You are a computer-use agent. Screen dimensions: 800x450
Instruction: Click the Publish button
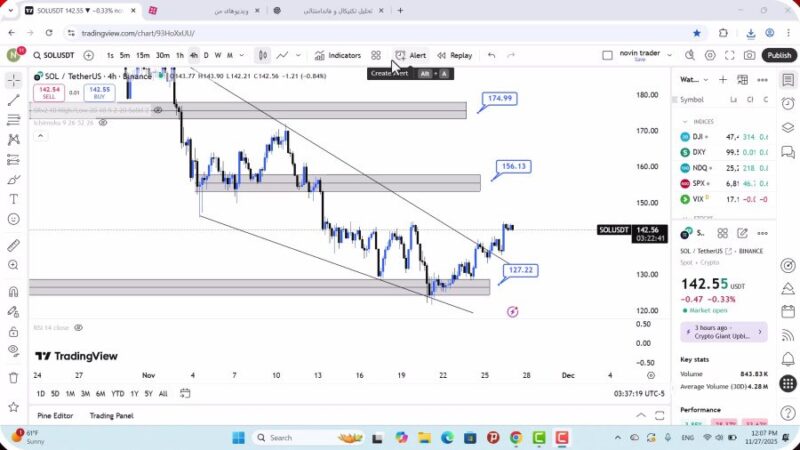tap(778, 56)
